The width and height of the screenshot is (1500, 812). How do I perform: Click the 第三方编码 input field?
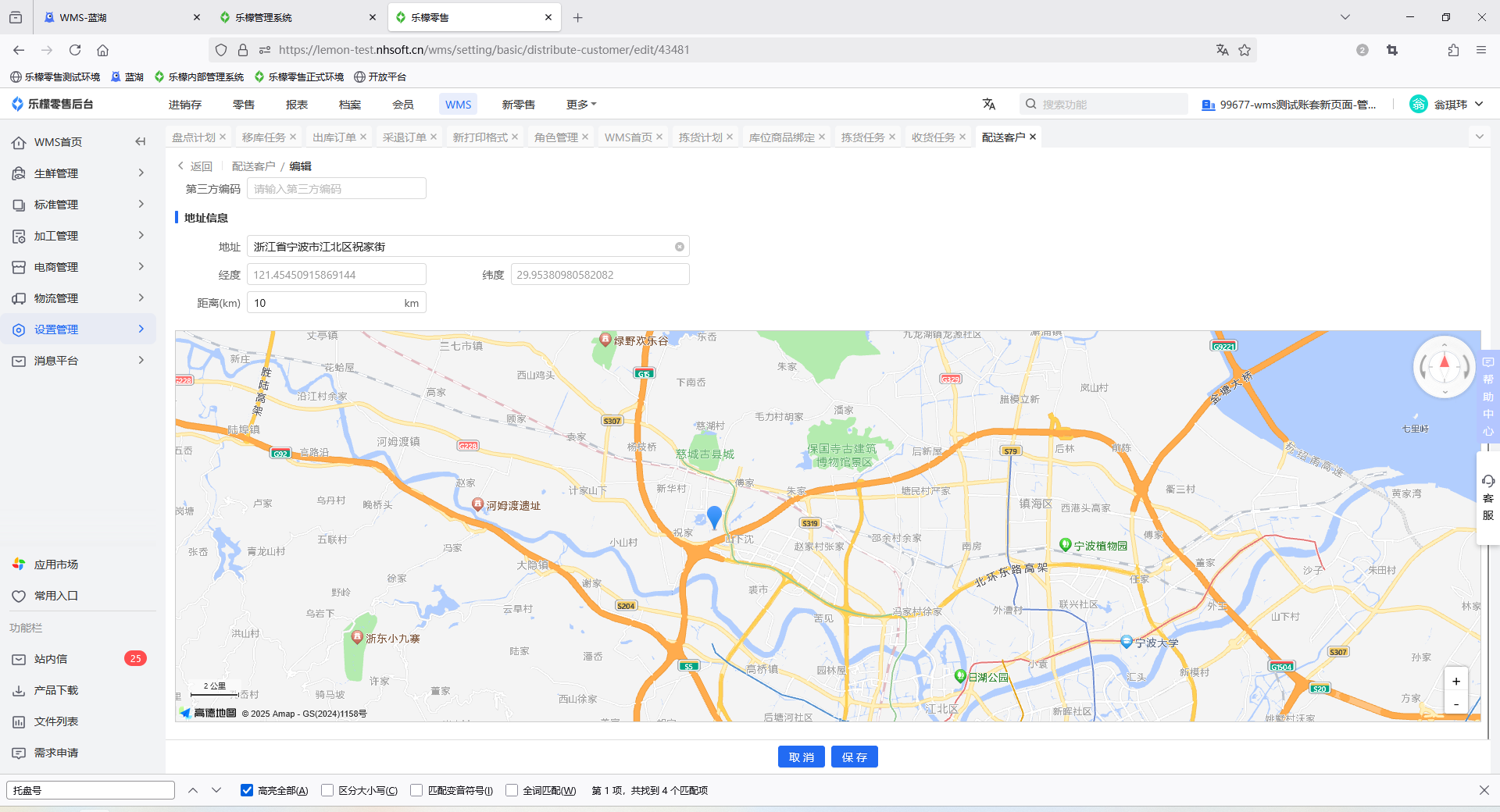tap(337, 189)
